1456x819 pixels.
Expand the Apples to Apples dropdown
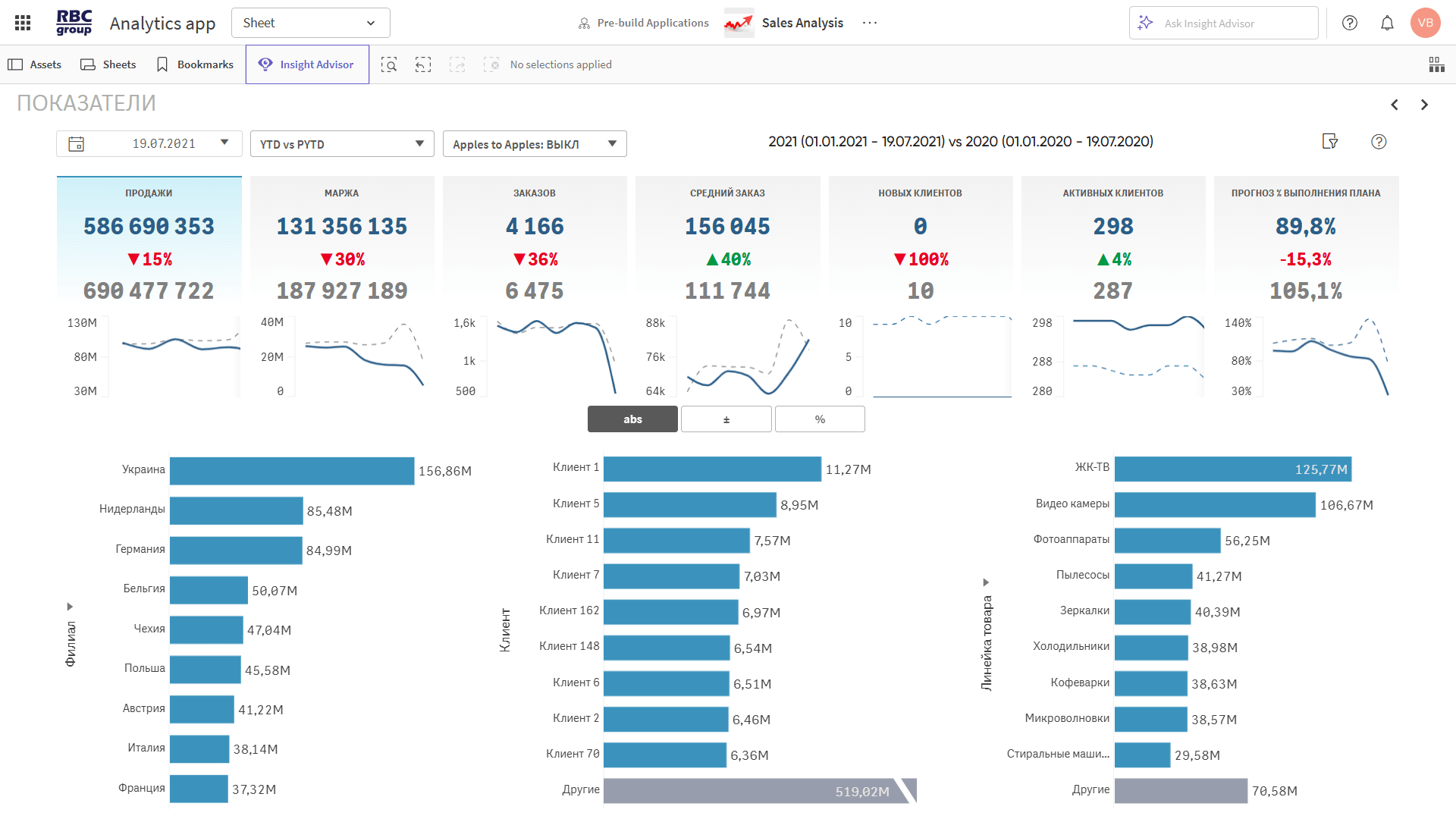(535, 144)
